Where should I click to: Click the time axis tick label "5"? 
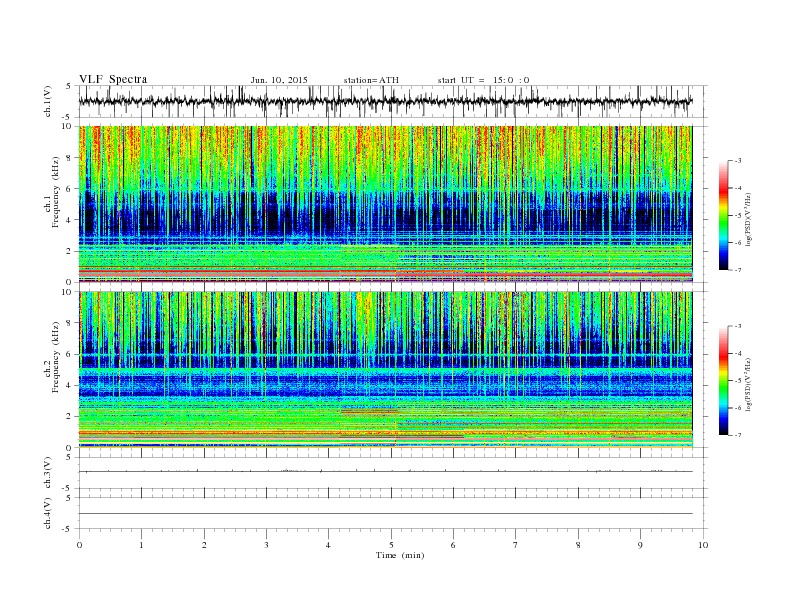pos(391,545)
